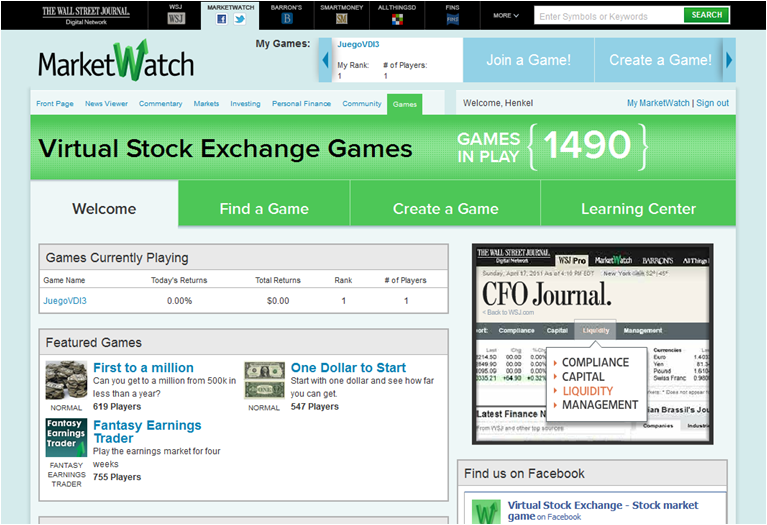Focus the symbols or keywords search field
The image size is (767, 525).
pyautogui.click(x=609, y=16)
